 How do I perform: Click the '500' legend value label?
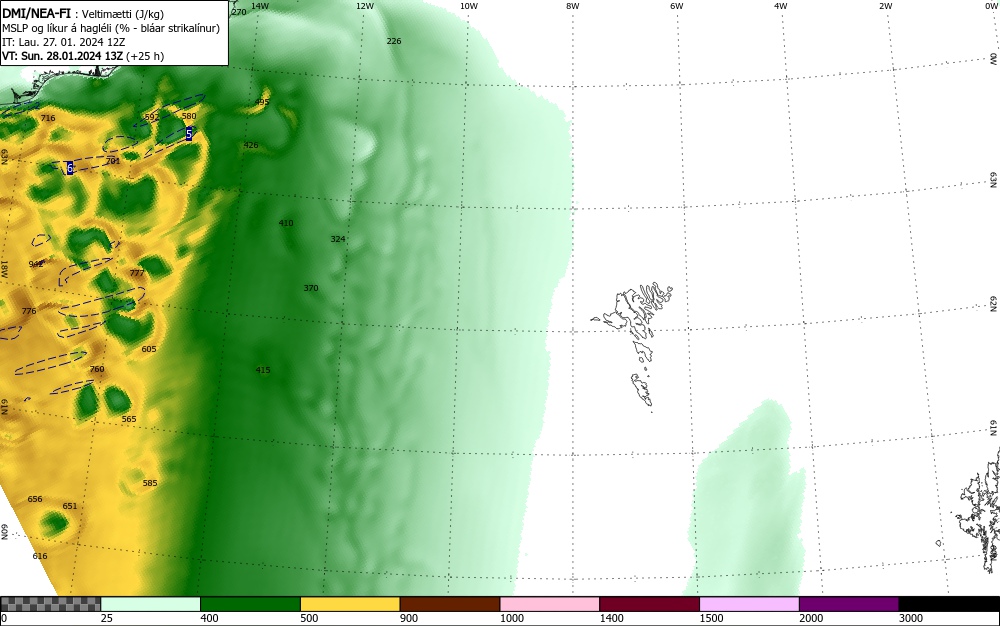(x=309, y=618)
